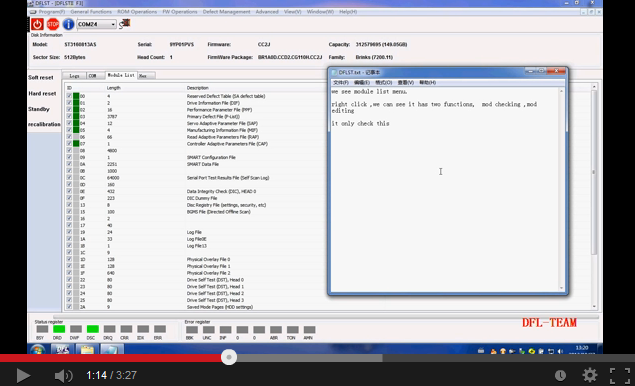Open the blue info icon
Image resolution: width=635 pixels, height=386 pixels.
point(68,24)
